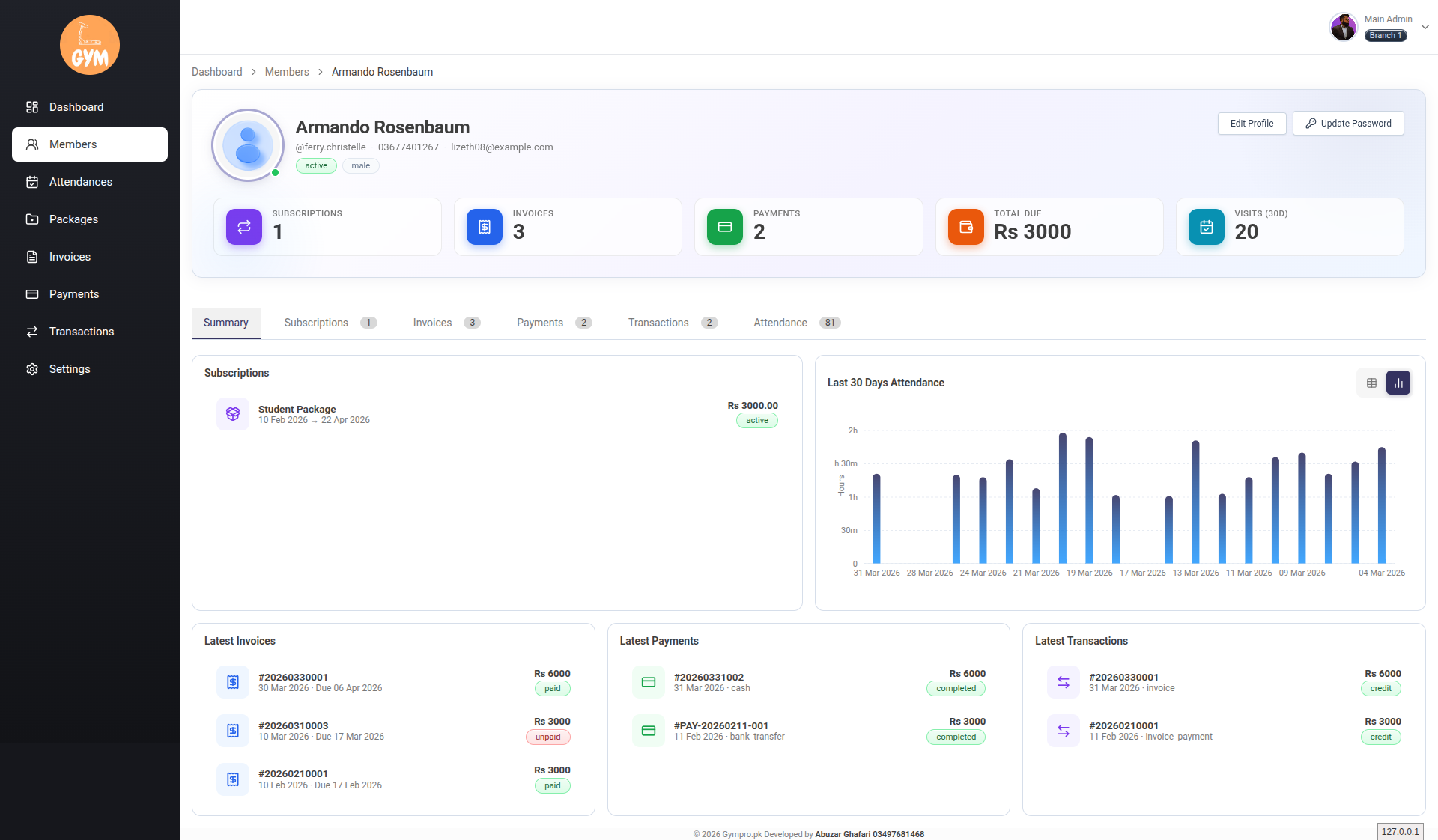Screen dimensions: 1438x840
Task: Switch attendance chart to table view
Action: click(1371, 383)
